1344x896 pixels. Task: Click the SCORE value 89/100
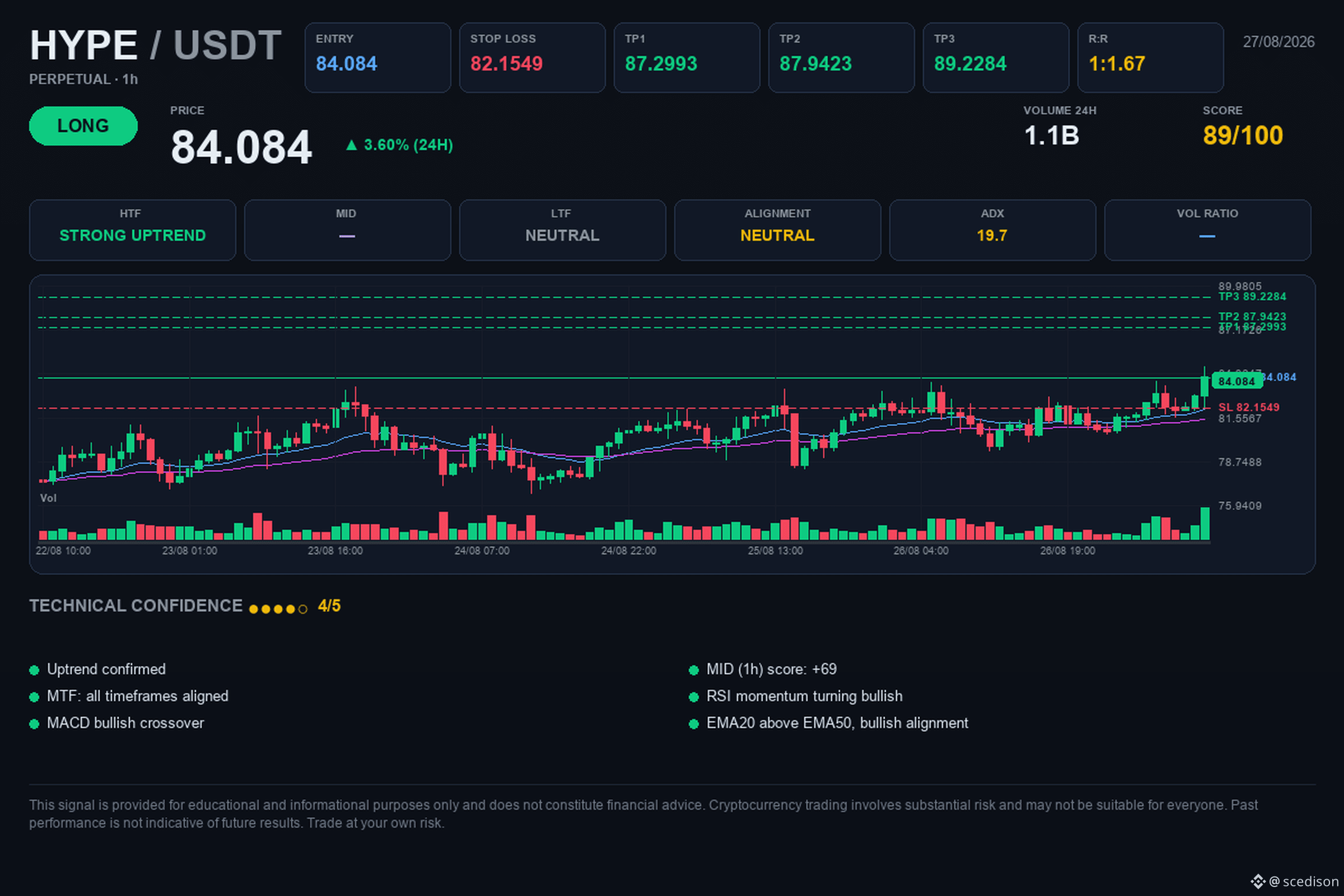(1243, 136)
